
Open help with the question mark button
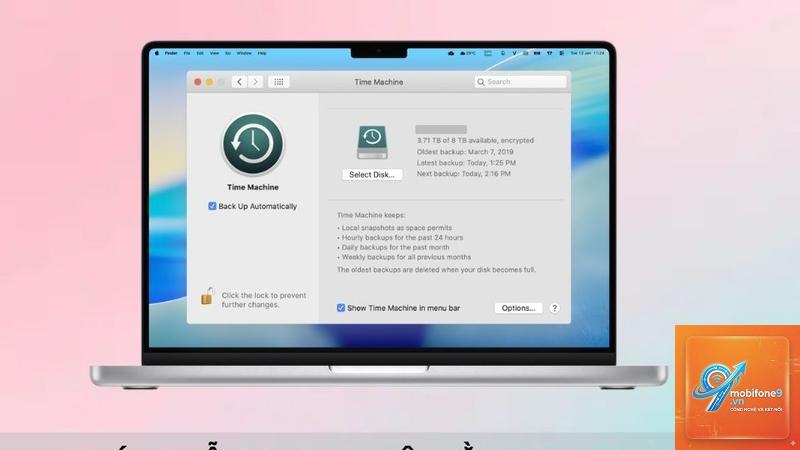555,308
